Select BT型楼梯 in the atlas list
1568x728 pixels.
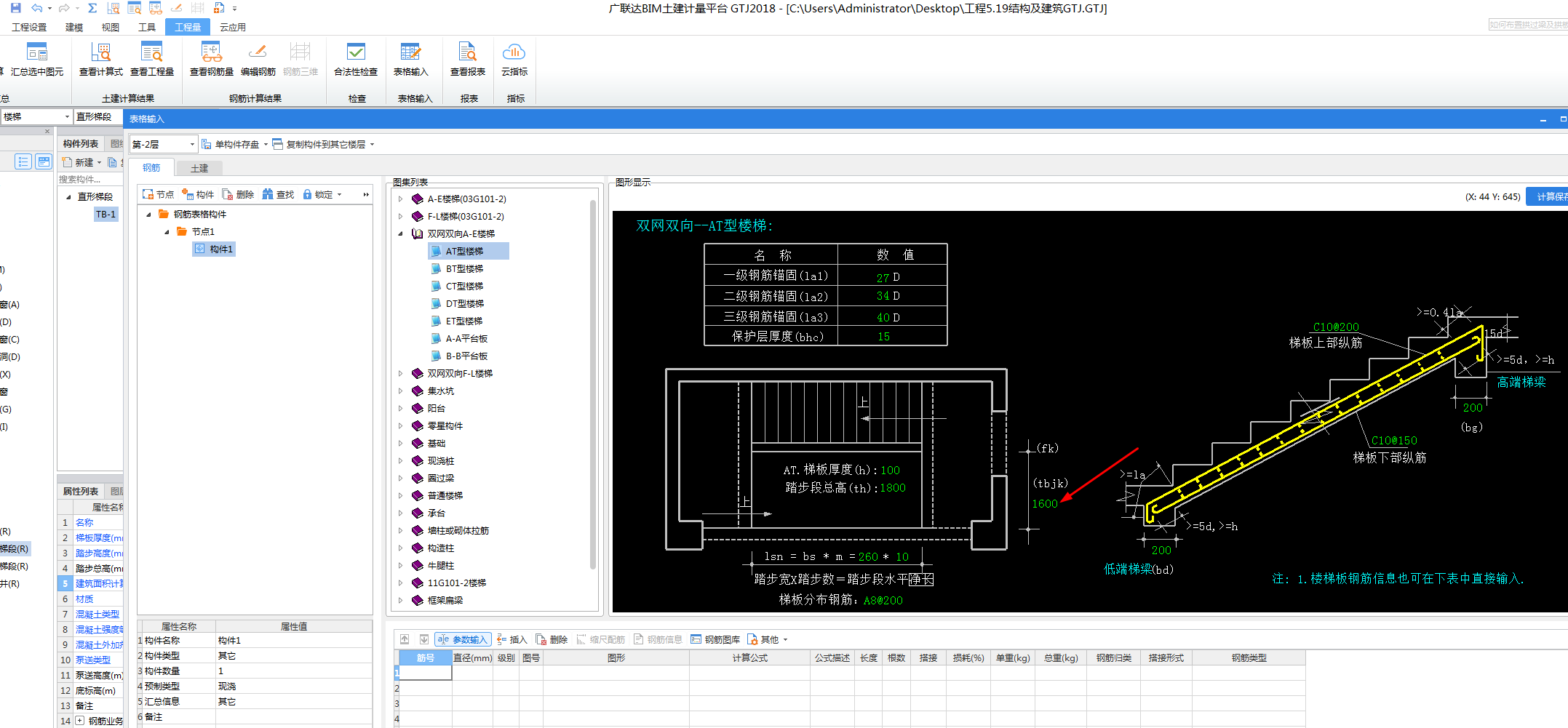(464, 268)
